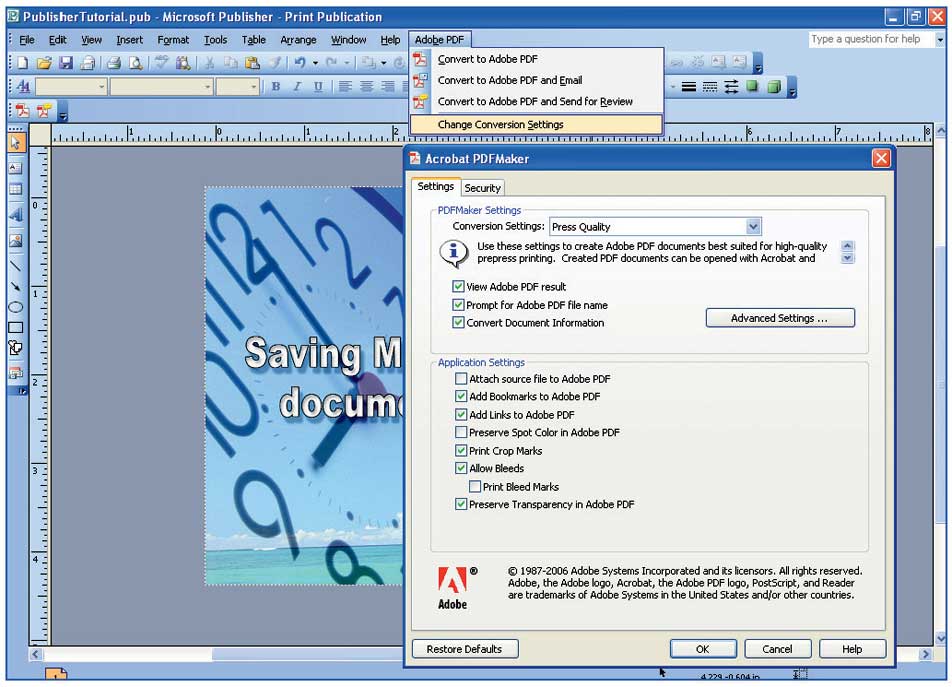Uncheck View Adobe PDF result
The image size is (952, 687).
pos(458,286)
